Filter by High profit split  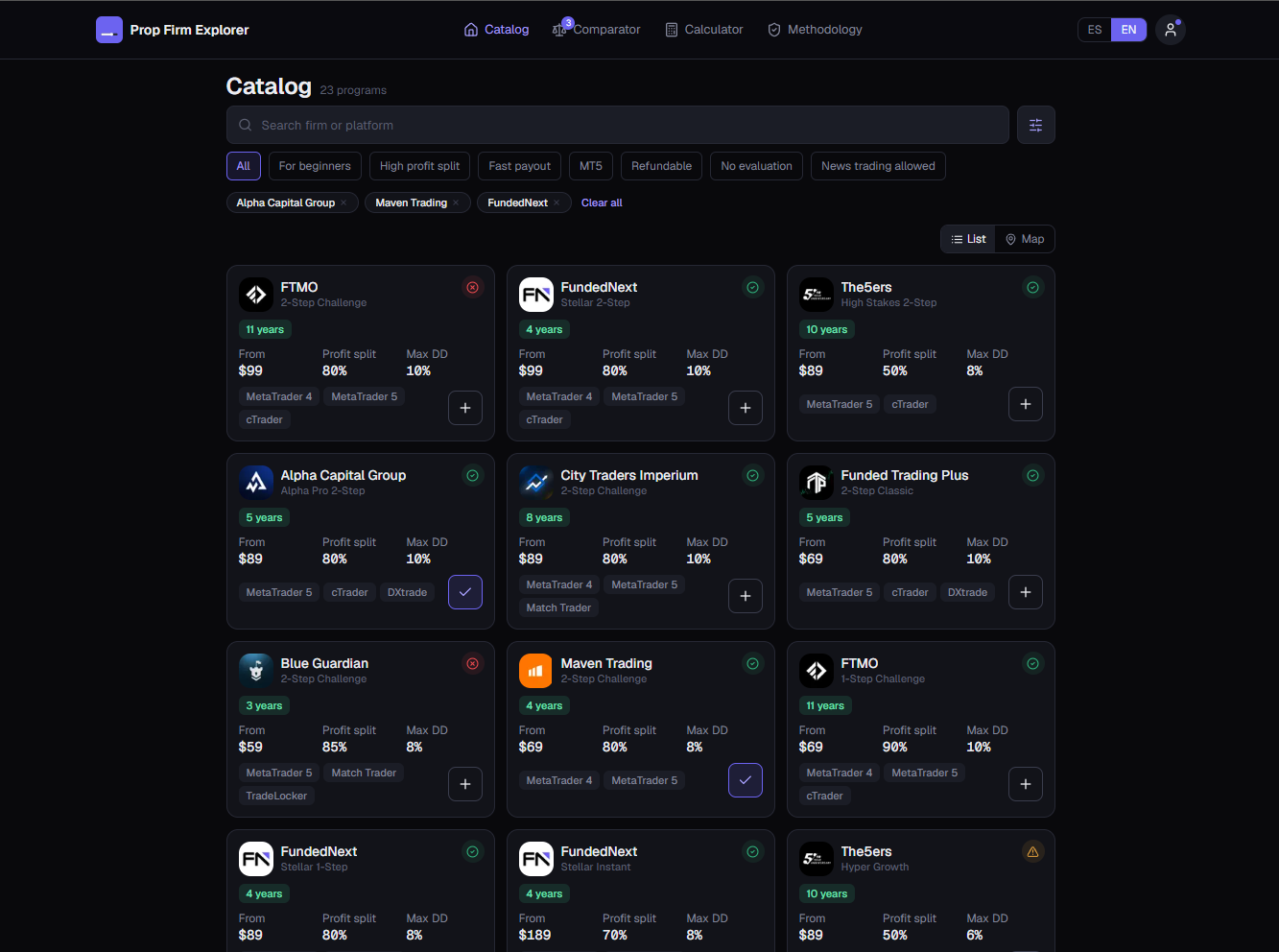(419, 166)
